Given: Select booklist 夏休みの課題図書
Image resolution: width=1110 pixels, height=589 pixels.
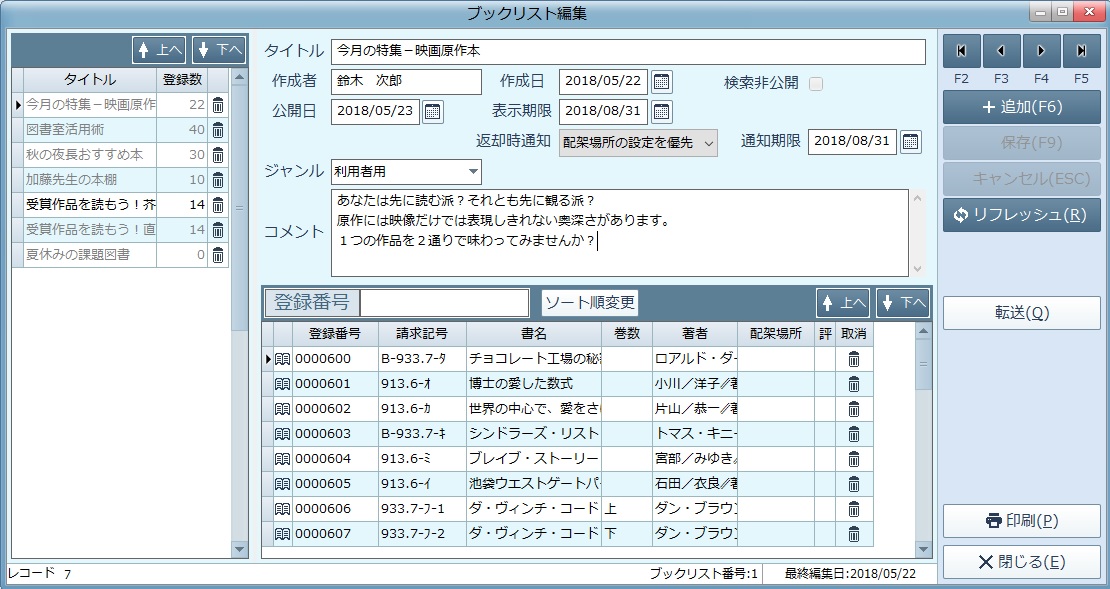Looking at the screenshot, I should coord(90,255).
